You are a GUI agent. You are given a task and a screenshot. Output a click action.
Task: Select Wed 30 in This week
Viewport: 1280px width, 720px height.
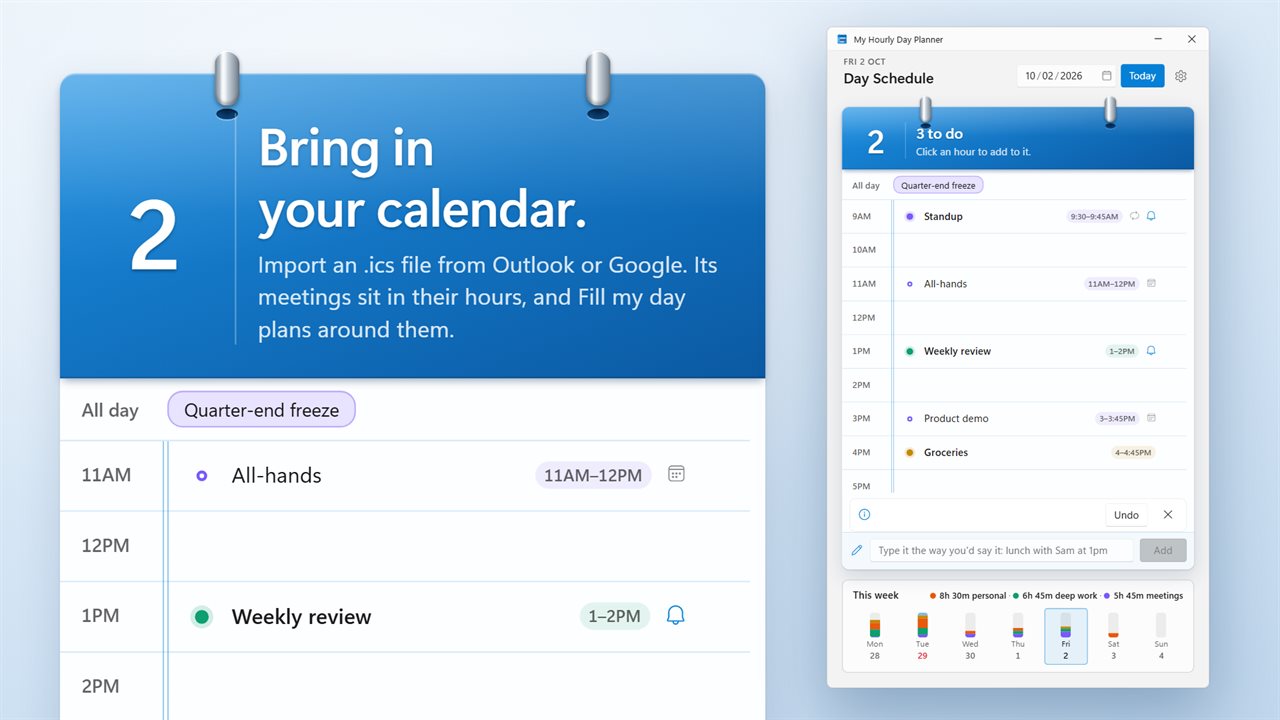970,636
